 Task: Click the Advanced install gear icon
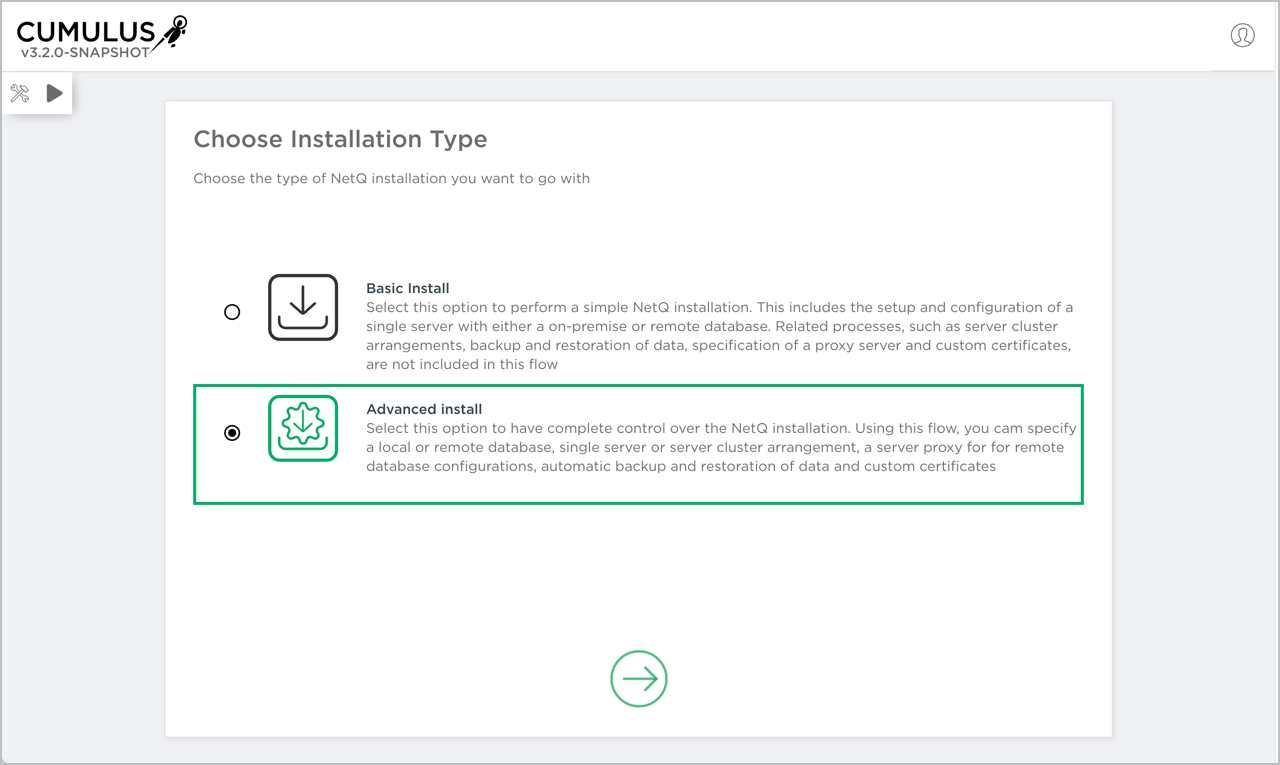point(303,428)
